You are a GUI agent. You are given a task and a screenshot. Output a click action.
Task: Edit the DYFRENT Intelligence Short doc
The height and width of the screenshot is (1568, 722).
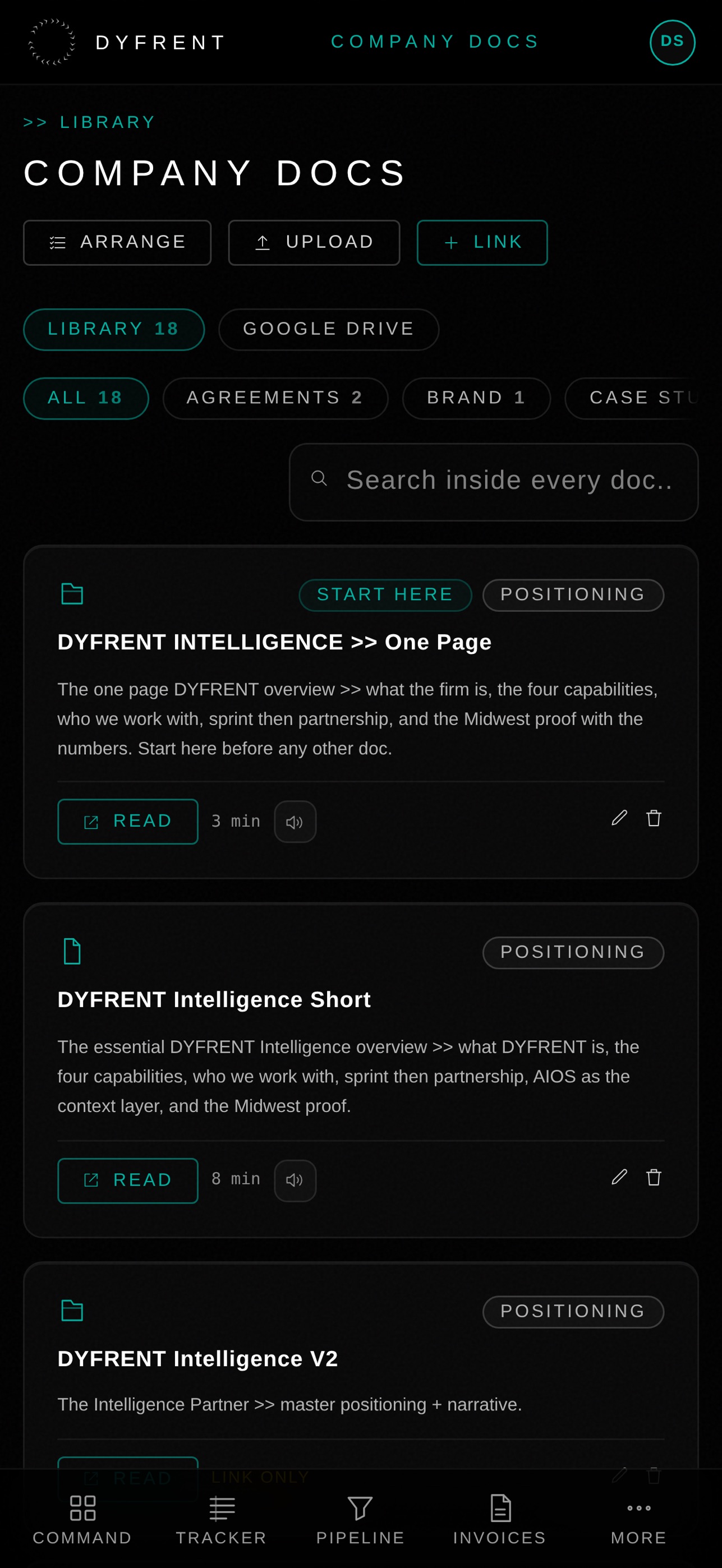(619, 1177)
